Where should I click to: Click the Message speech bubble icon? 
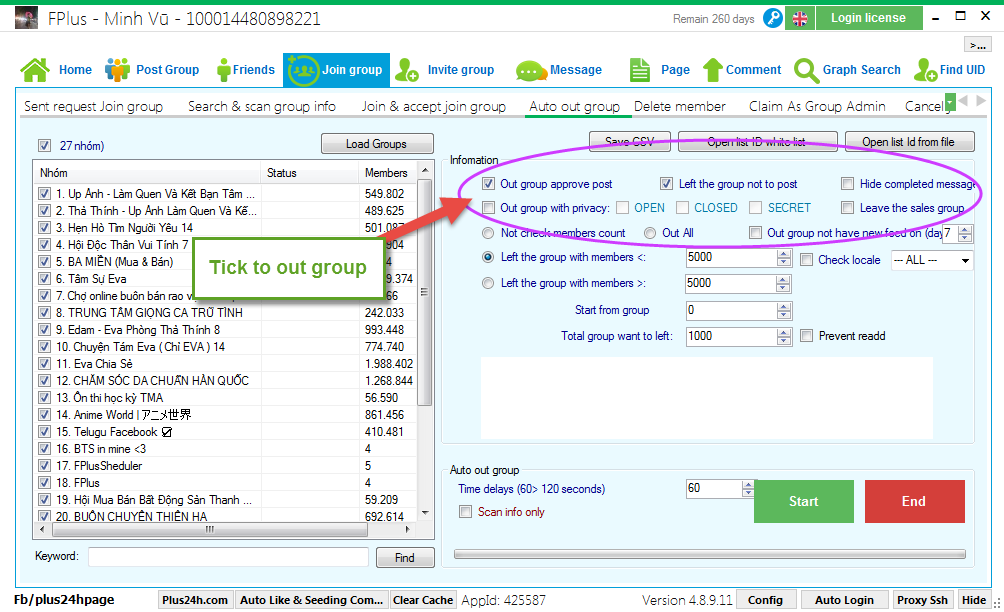coord(531,70)
